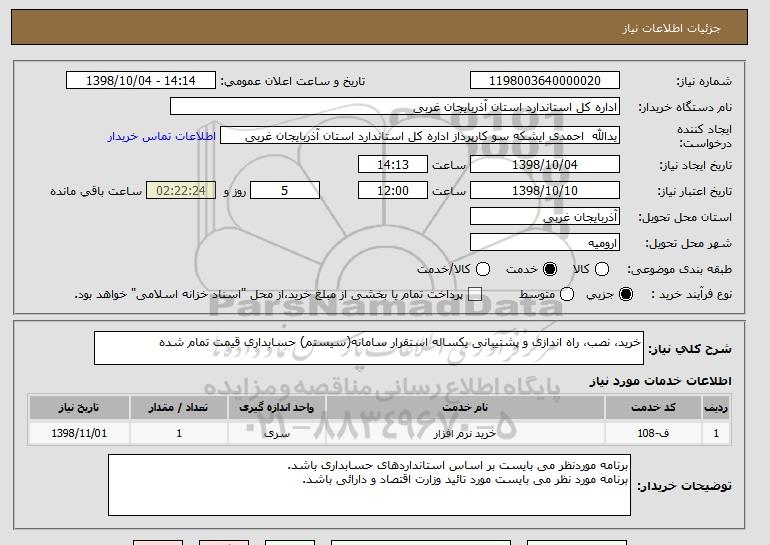Screen dimensions: 770x545
Task: Click the validity date field 1398/10/10
Action: point(545,191)
